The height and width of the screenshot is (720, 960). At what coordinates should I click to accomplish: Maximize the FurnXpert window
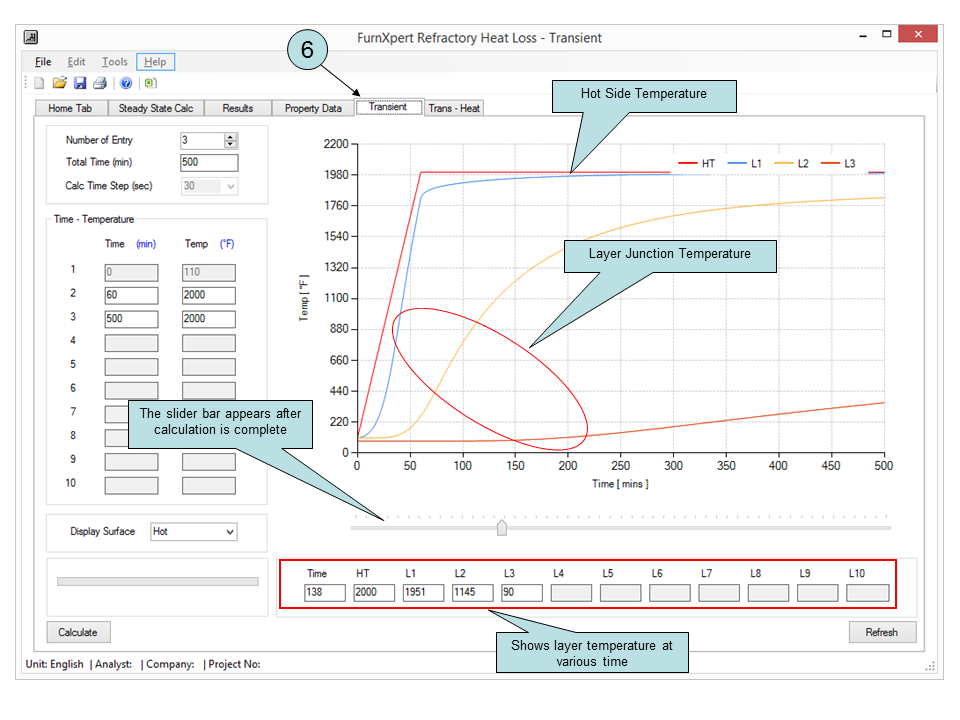886,34
